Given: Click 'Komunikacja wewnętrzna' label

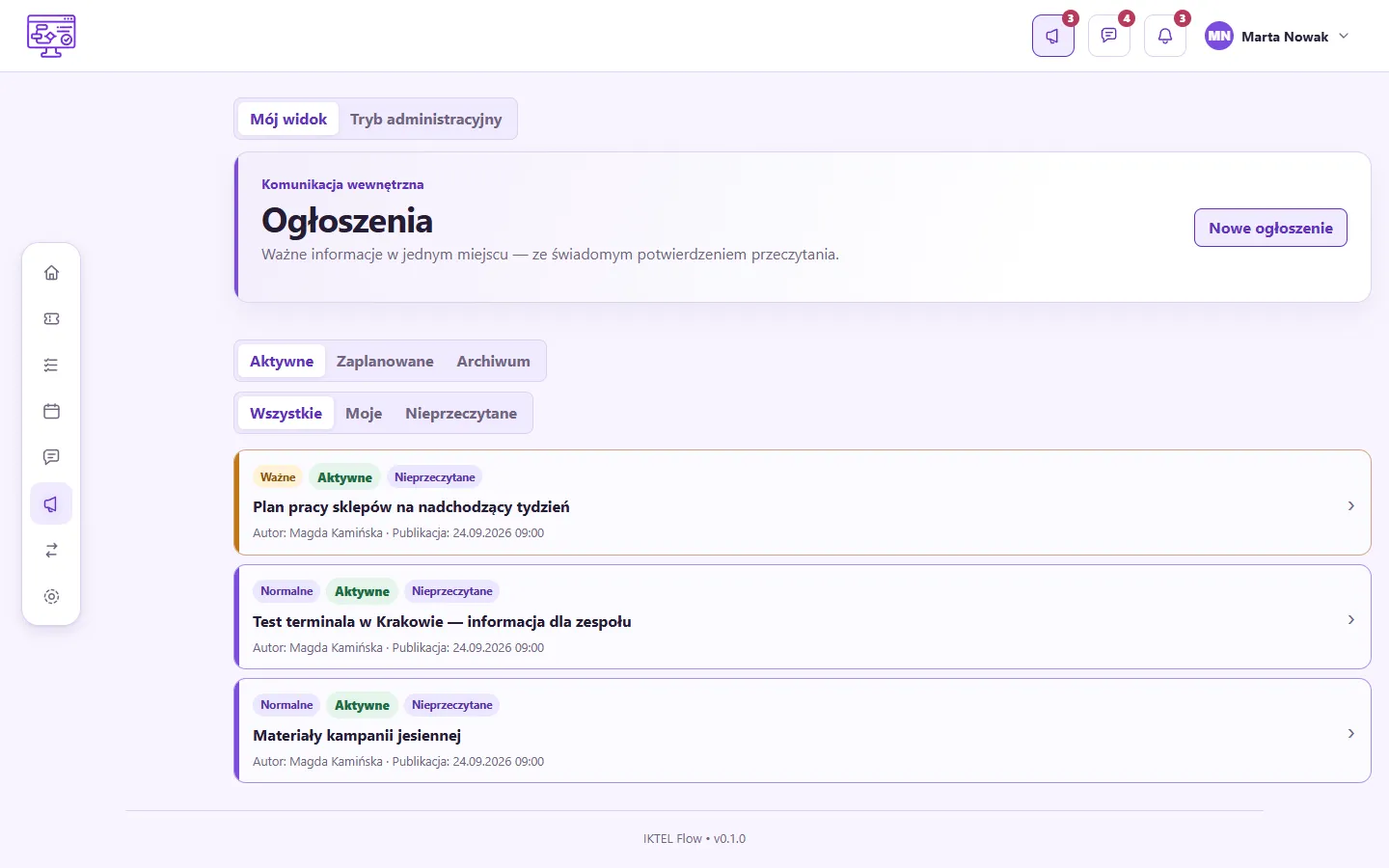Looking at the screenshot, I should (342, 184).
